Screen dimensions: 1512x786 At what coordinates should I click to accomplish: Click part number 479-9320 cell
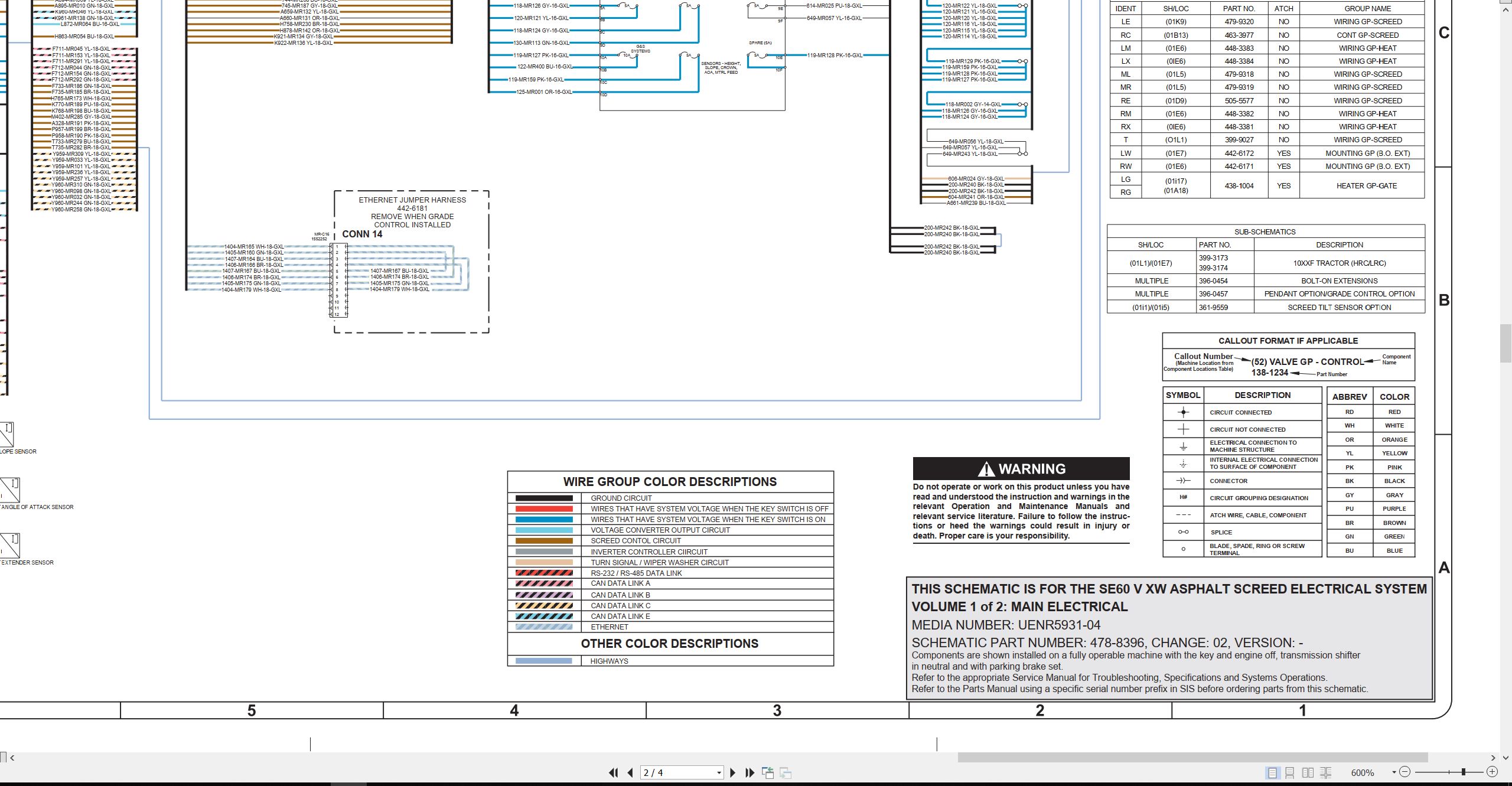coord(1239,22)
